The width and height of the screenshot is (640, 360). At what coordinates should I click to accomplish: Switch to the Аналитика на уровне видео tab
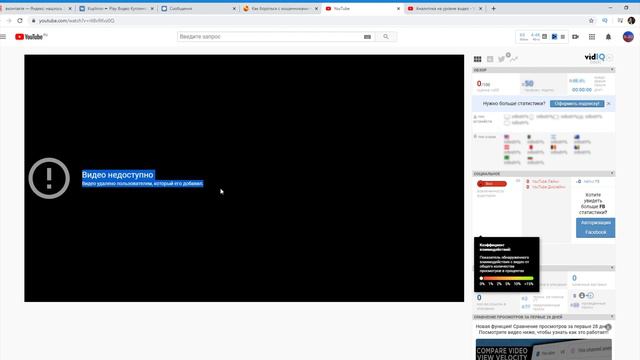445,8
